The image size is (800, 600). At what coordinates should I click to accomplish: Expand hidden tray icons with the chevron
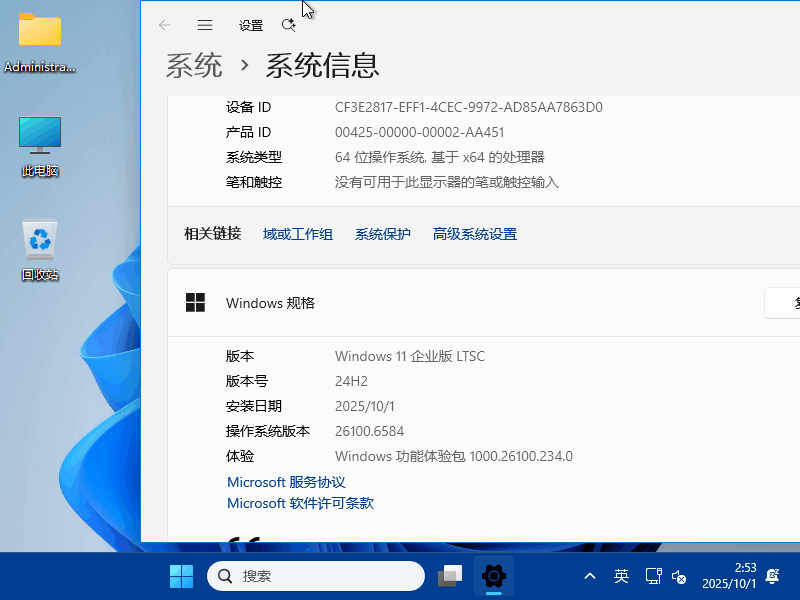click(589, 576)
